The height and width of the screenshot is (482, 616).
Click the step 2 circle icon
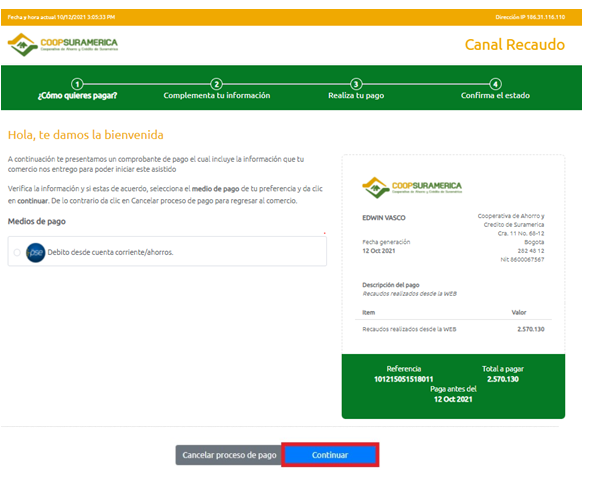pyautogui.click(x=216, y=84)
